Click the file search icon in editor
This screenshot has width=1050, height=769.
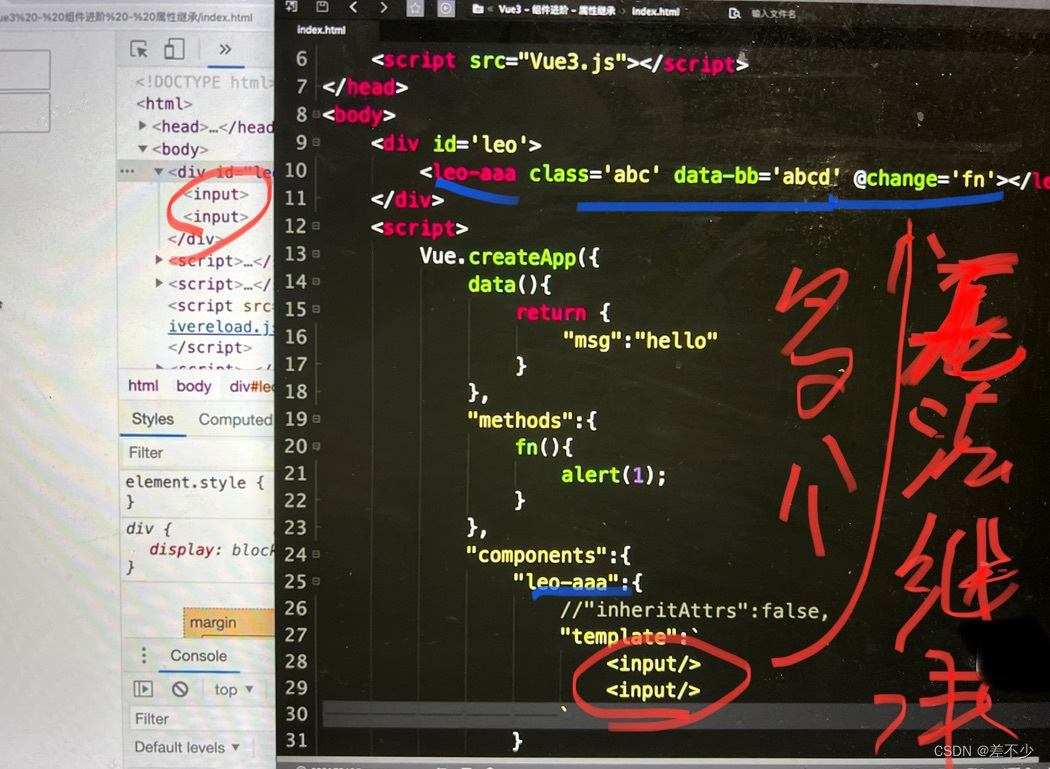coord(735,13)
